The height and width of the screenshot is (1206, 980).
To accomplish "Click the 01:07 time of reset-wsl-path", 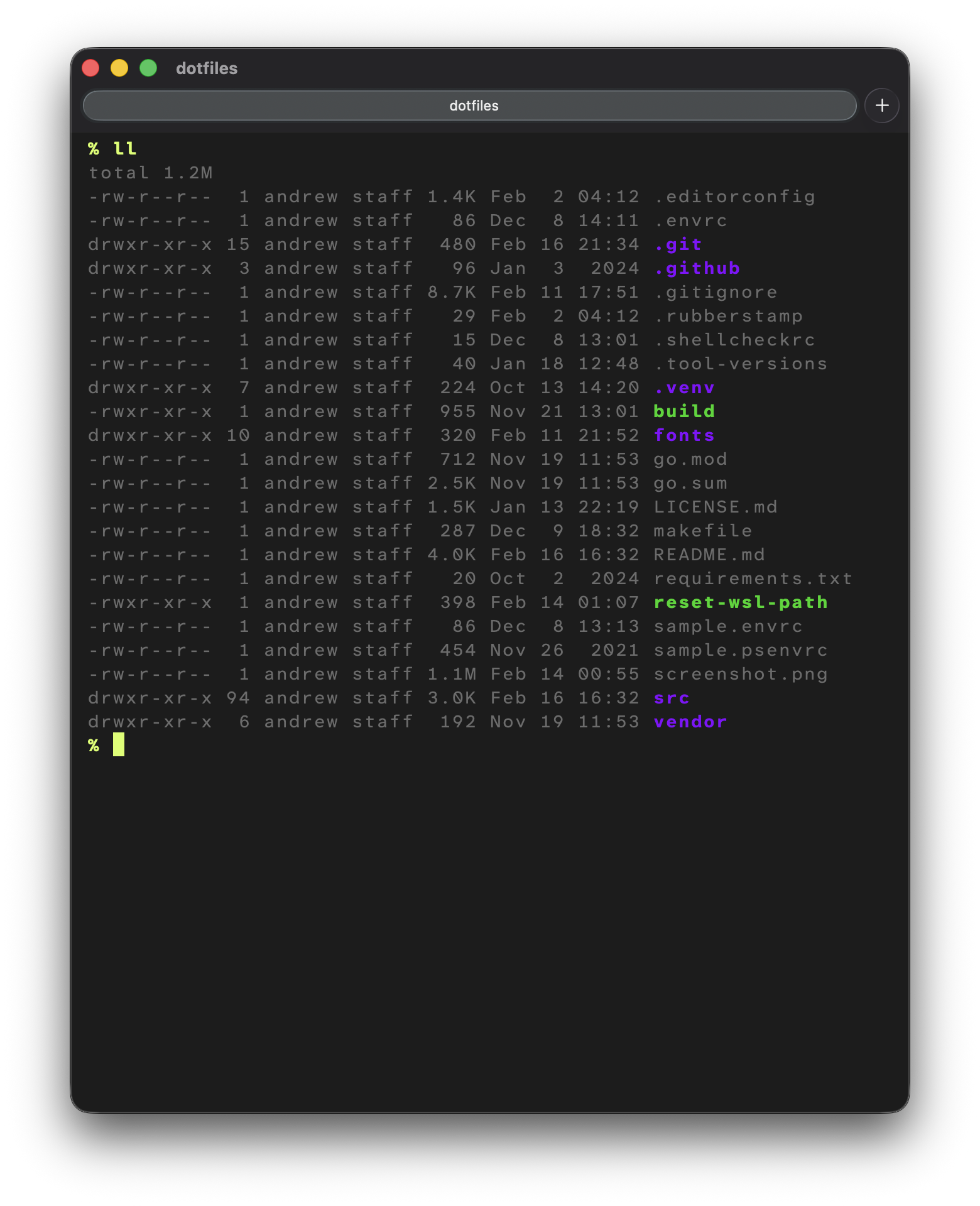I will [x=609, y=602].
